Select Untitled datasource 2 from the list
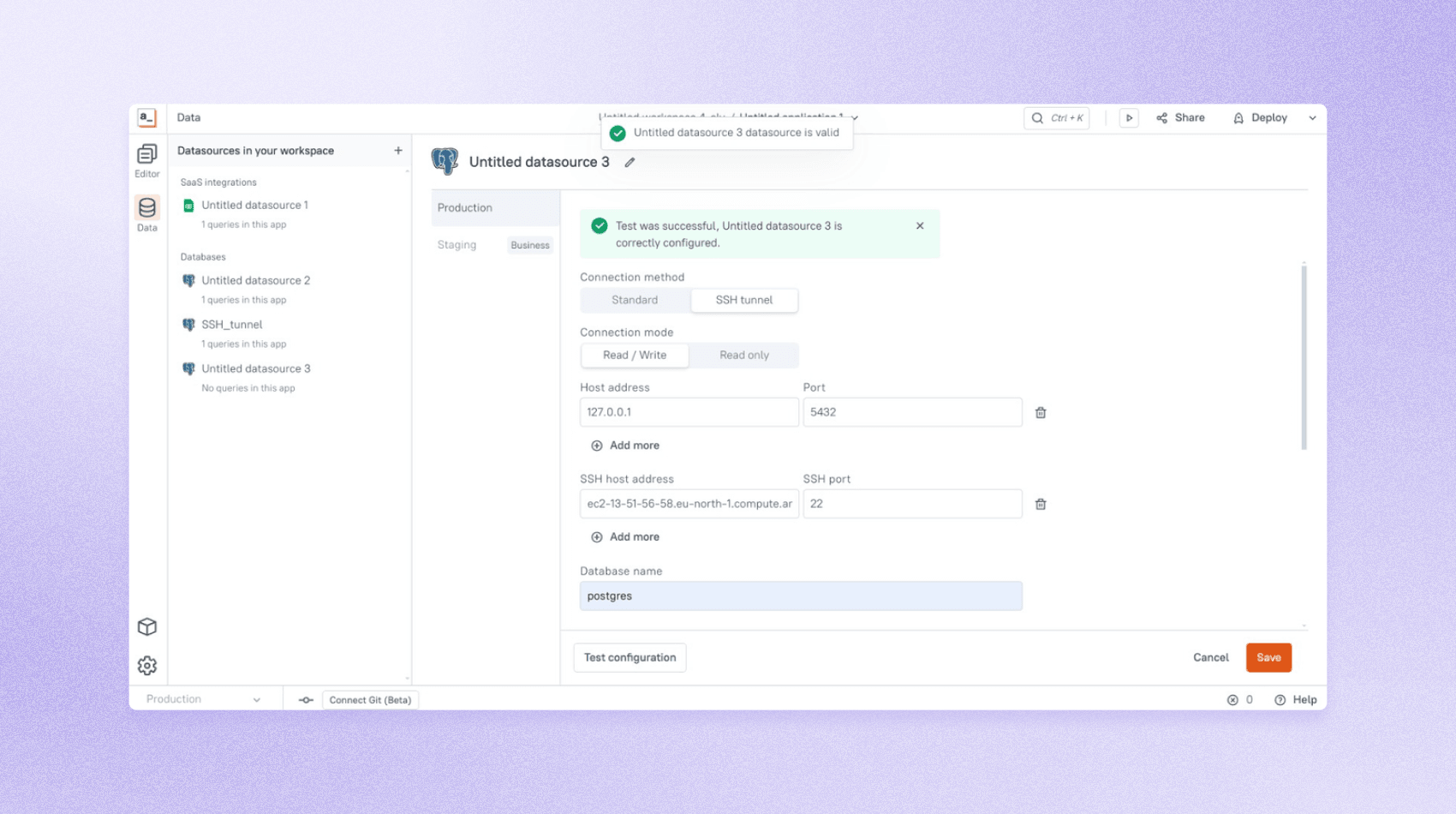The image size is (1456, 814). [x=256, y=280]
